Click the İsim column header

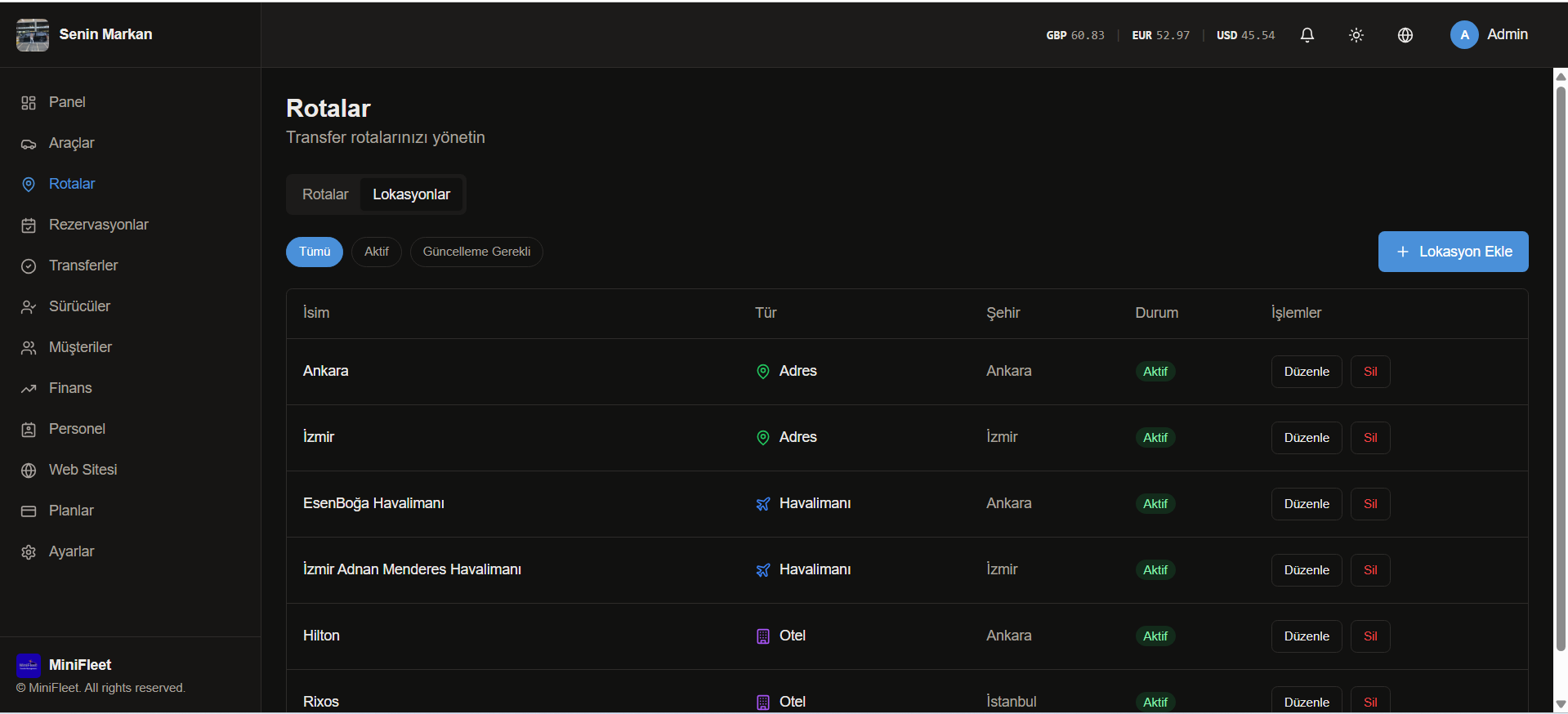[x=316, y=313]
